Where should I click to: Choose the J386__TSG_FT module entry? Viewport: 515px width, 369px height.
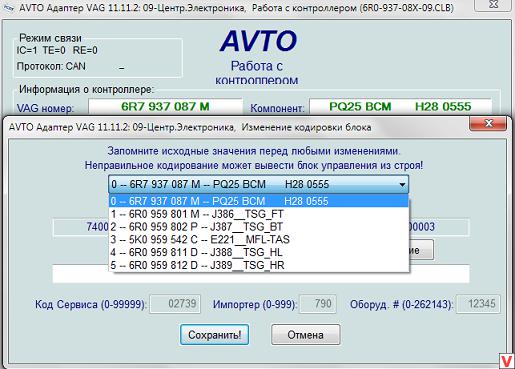click(259, 214)
